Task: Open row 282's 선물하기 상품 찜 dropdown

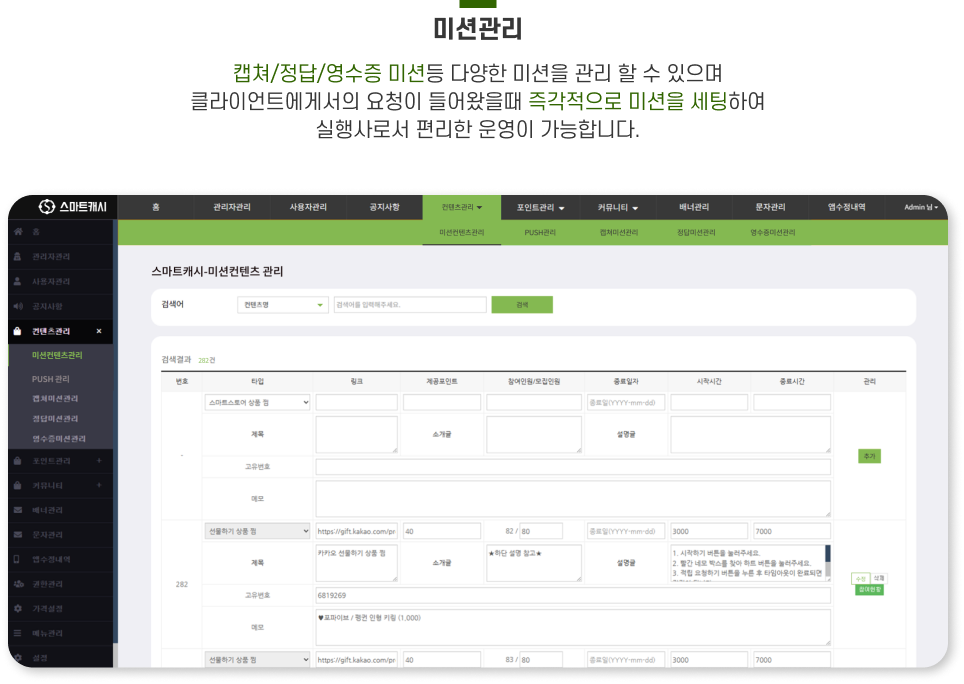Action: [x=257, y=531]
